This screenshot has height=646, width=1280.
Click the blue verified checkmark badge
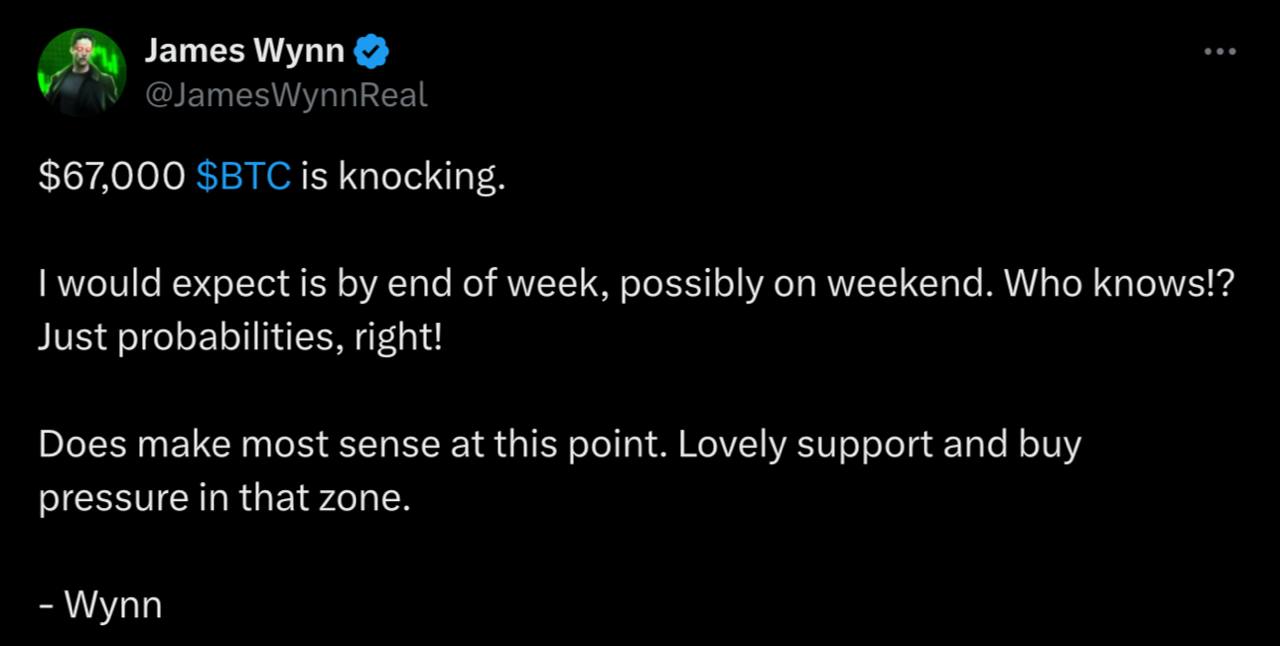click(373, 50)
